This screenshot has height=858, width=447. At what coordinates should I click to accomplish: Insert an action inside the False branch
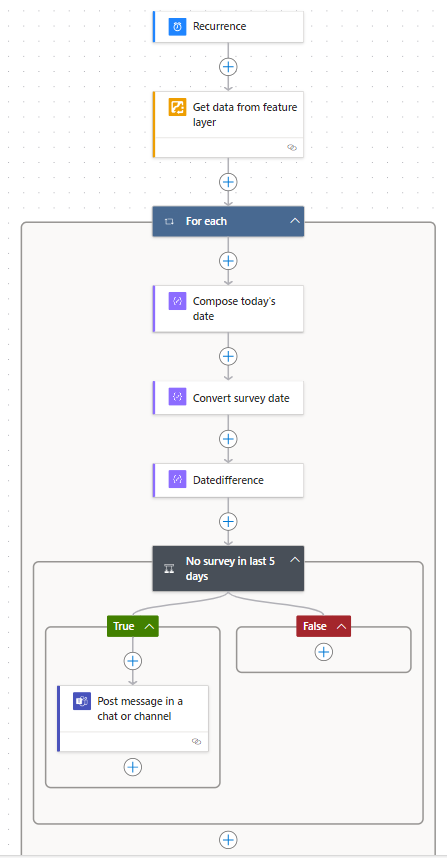(324, 652)
